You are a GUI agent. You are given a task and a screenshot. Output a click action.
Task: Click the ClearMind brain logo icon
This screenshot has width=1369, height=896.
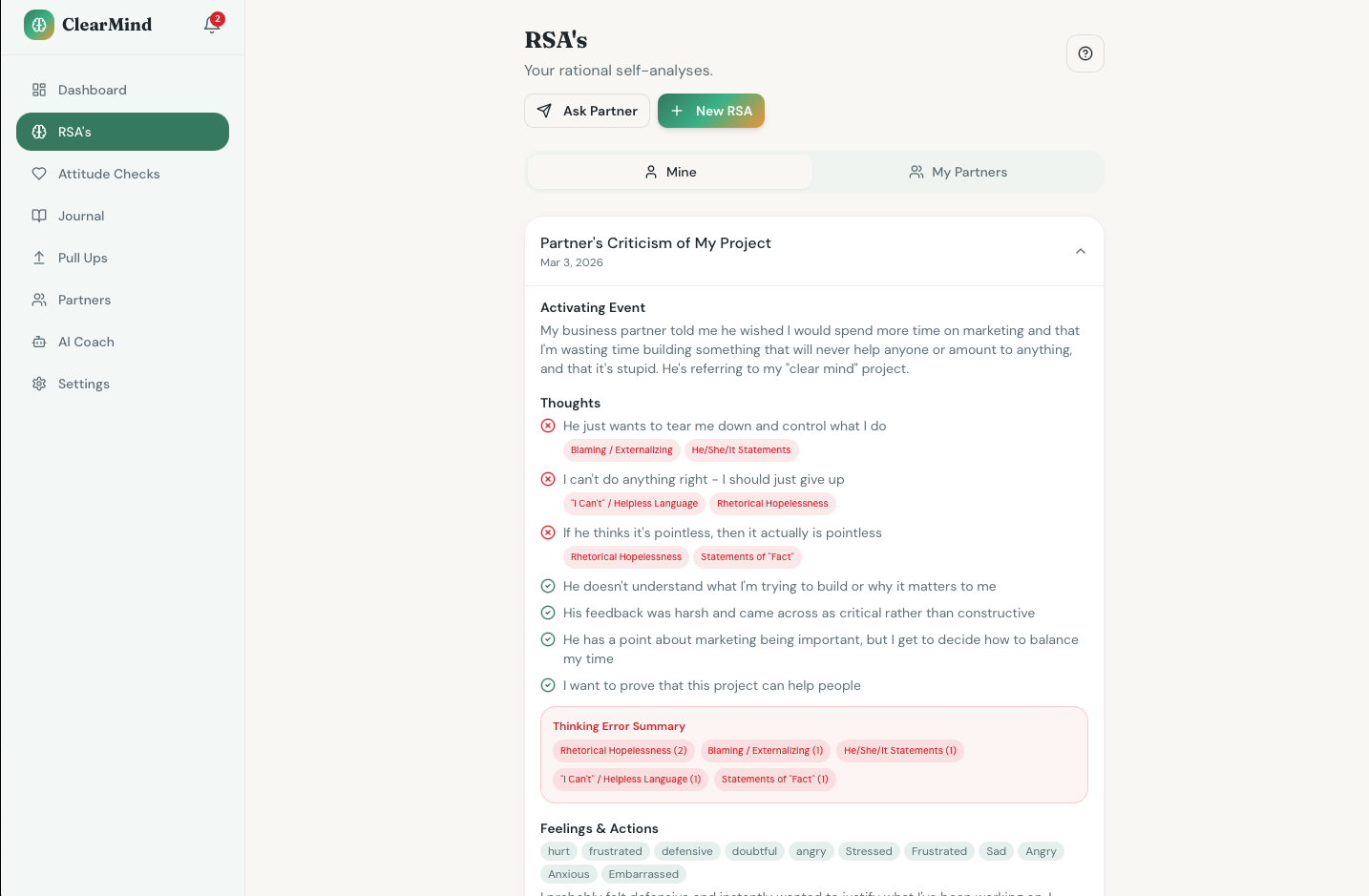click(x=39, y=25)
